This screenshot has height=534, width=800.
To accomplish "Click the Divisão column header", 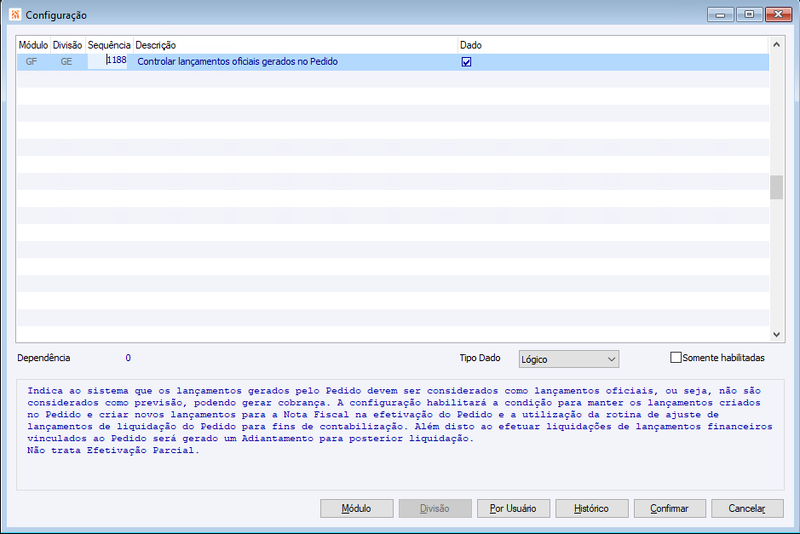I will pyautogui.click(x=68, y=45).
